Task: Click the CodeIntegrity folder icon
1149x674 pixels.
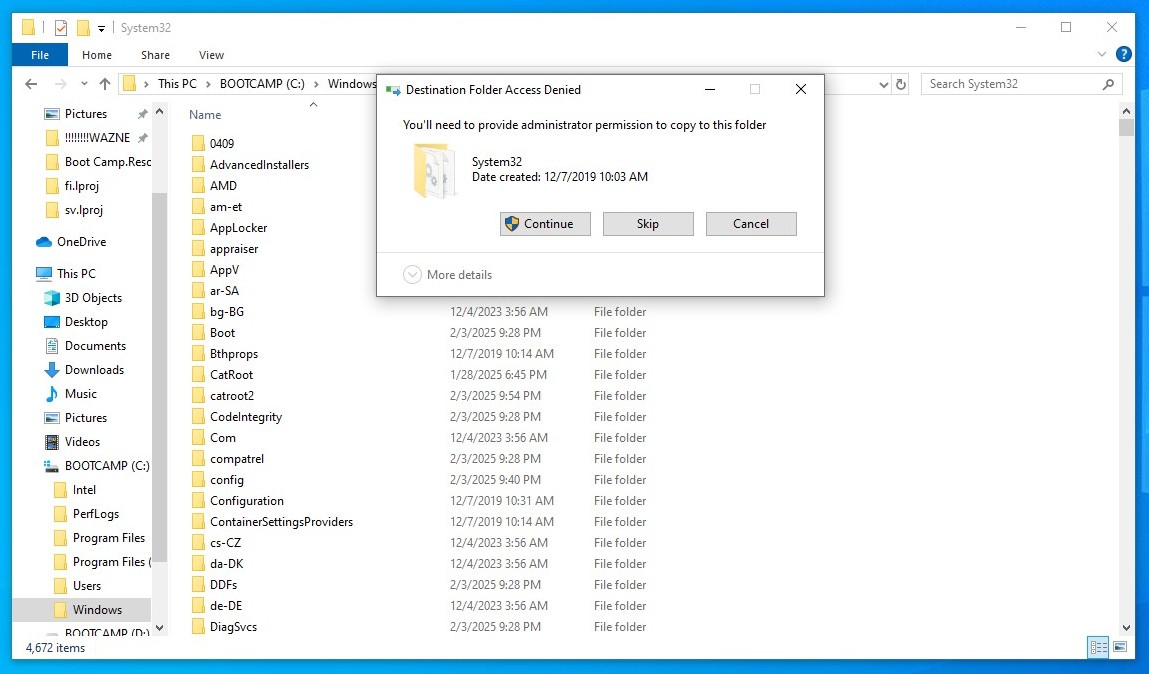Action: [198, 417]
